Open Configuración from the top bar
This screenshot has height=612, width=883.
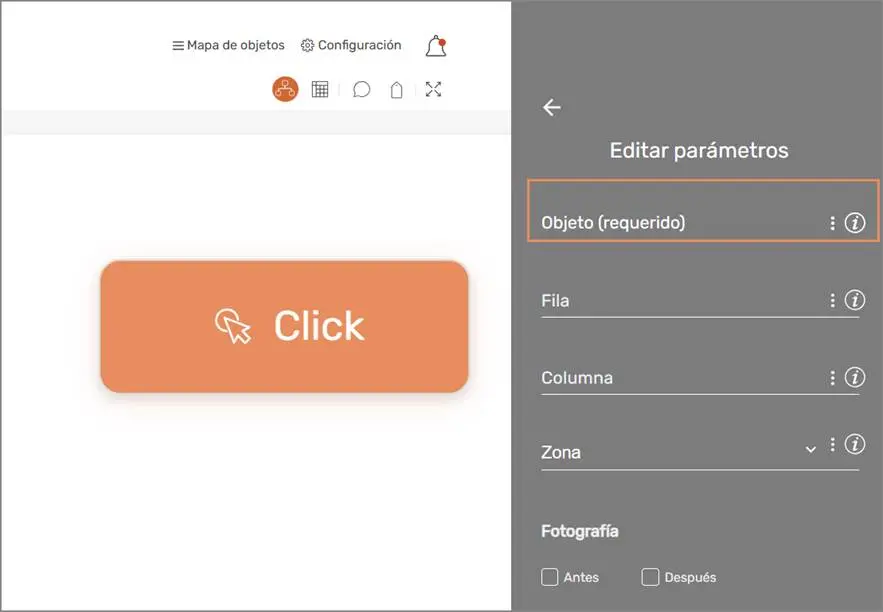click(x=351, y=45)
